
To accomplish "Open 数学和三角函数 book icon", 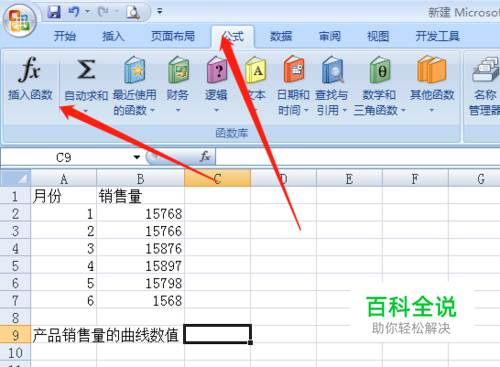I will [380, 70].
